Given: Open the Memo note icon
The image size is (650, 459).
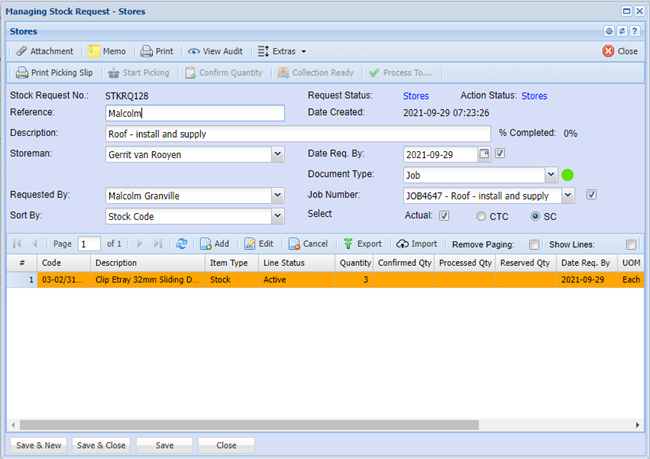Looking at the screenshot, I should click(x=94, y=51).
